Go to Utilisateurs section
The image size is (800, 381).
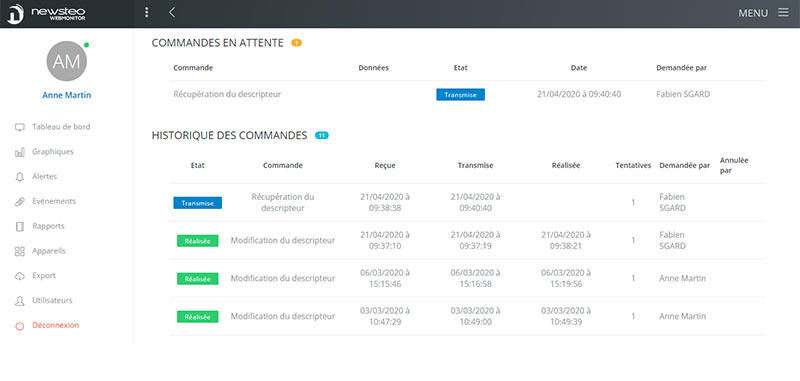coord(52,300)
